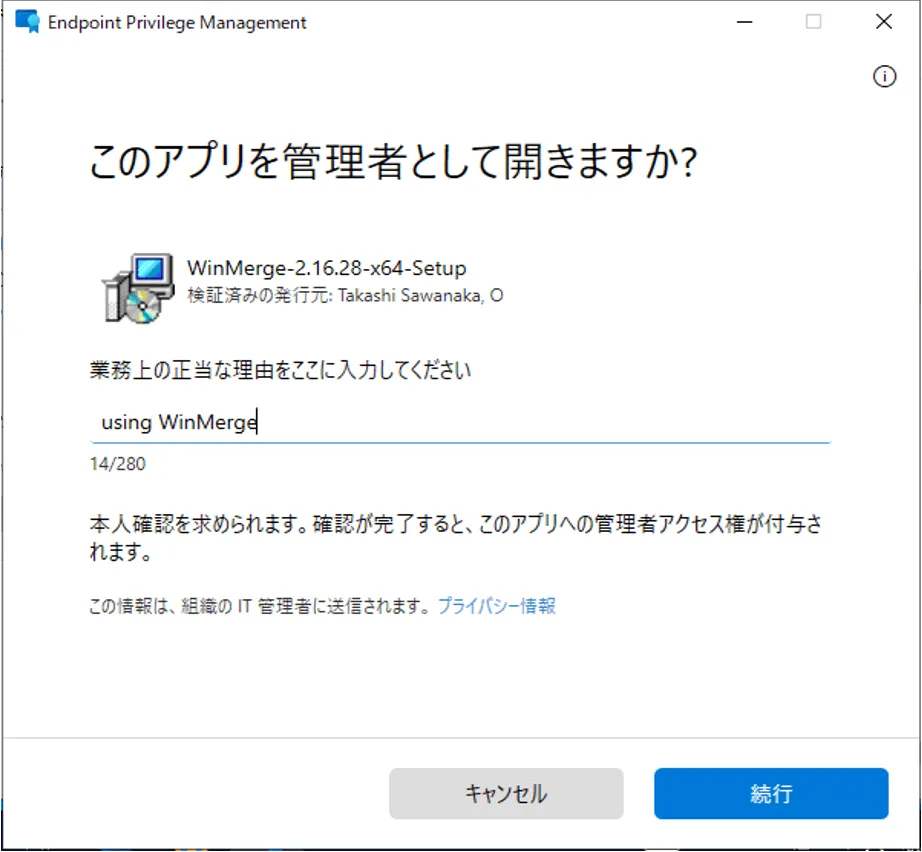922x852 pixels.
Task: Click the verified publisher Takashi Sawanaka text
Action: pyautogui.click(x=345, y=295)
